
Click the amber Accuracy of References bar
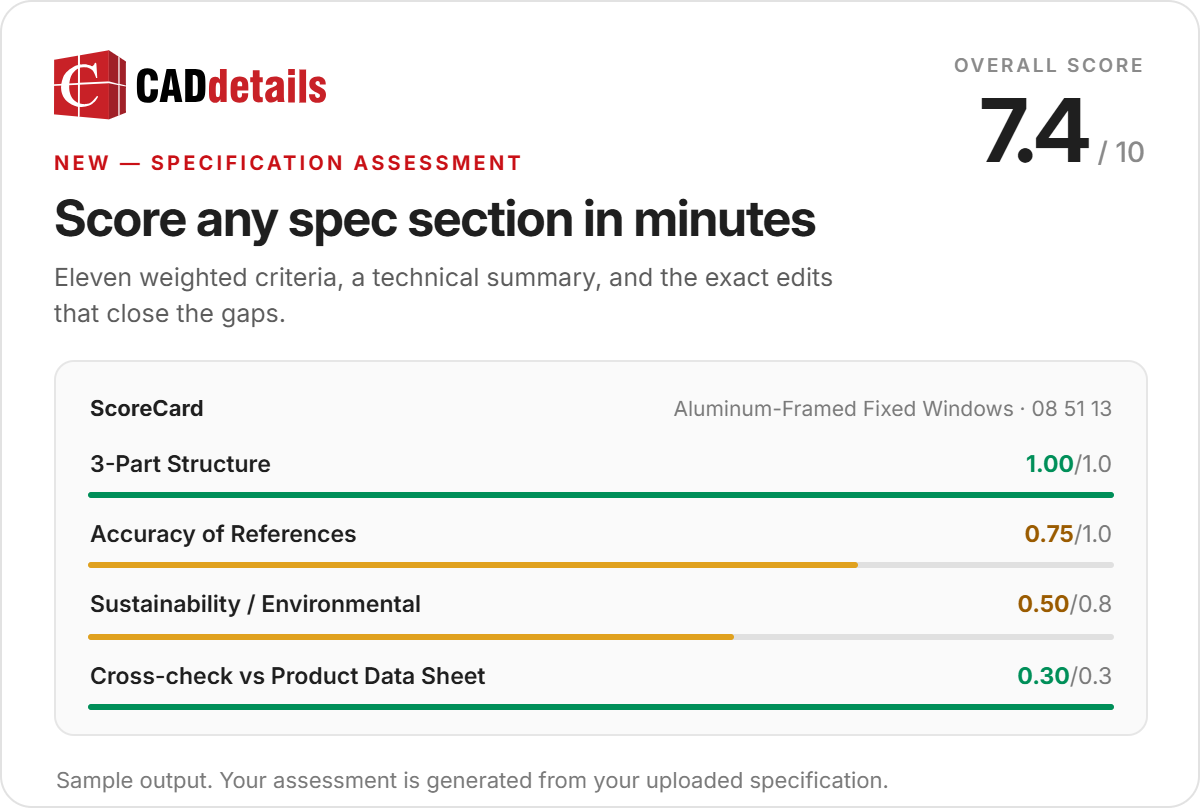[x=473, y=565]
